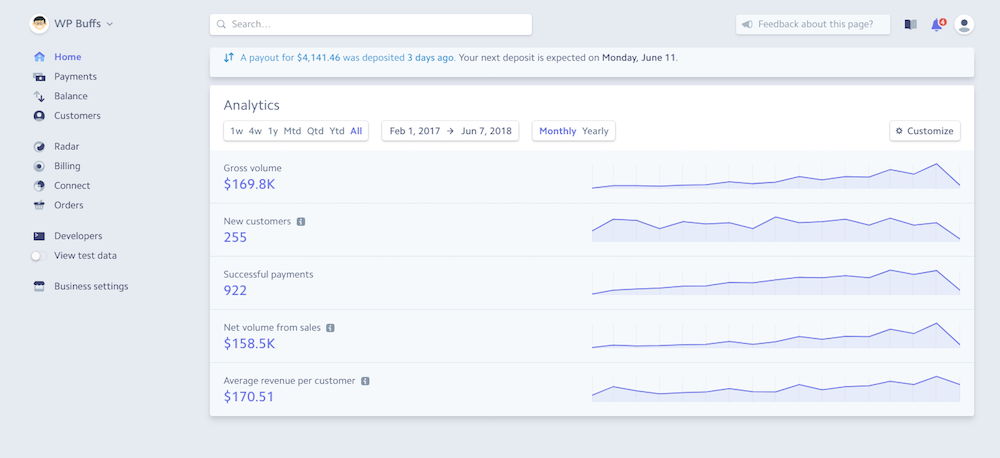This screenshot has width=1000, height=458.
Task: Go to Payments in the sidebar
Action: pos(75,77)
